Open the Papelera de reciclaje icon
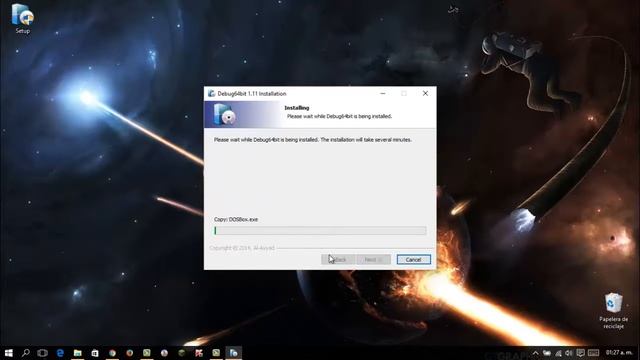The width and height of the screenshot is (640, 360). [x=613, y=311]
